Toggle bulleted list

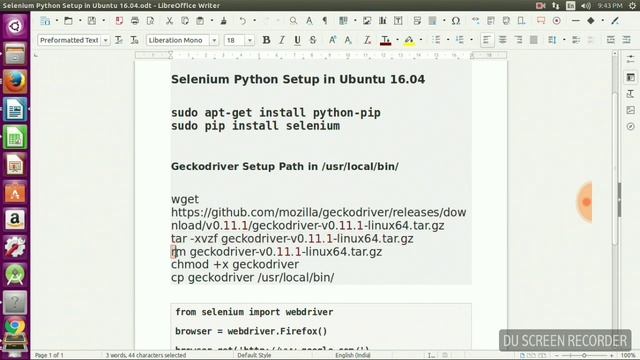[436, 40]
